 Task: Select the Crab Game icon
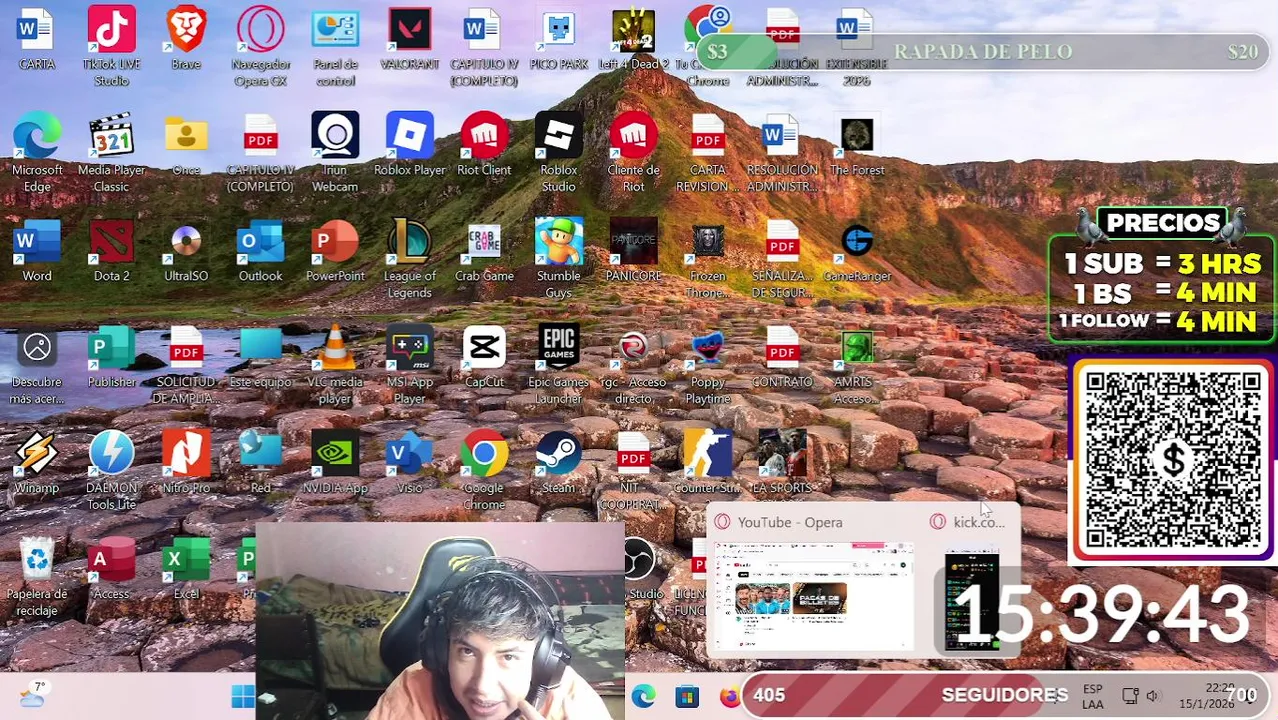(484, 252)
